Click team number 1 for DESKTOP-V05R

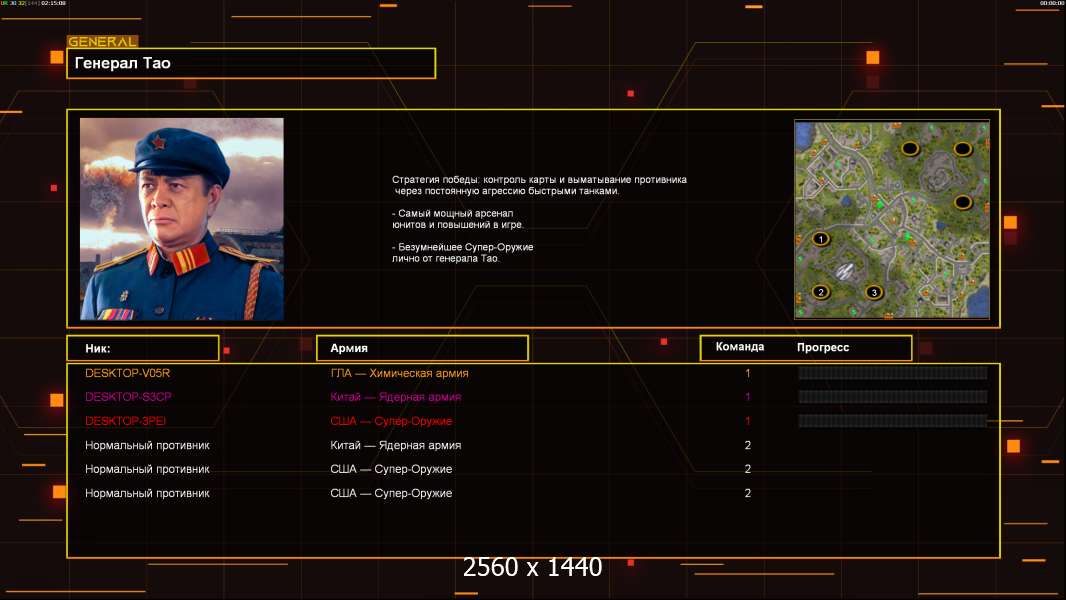coord(748,373)
